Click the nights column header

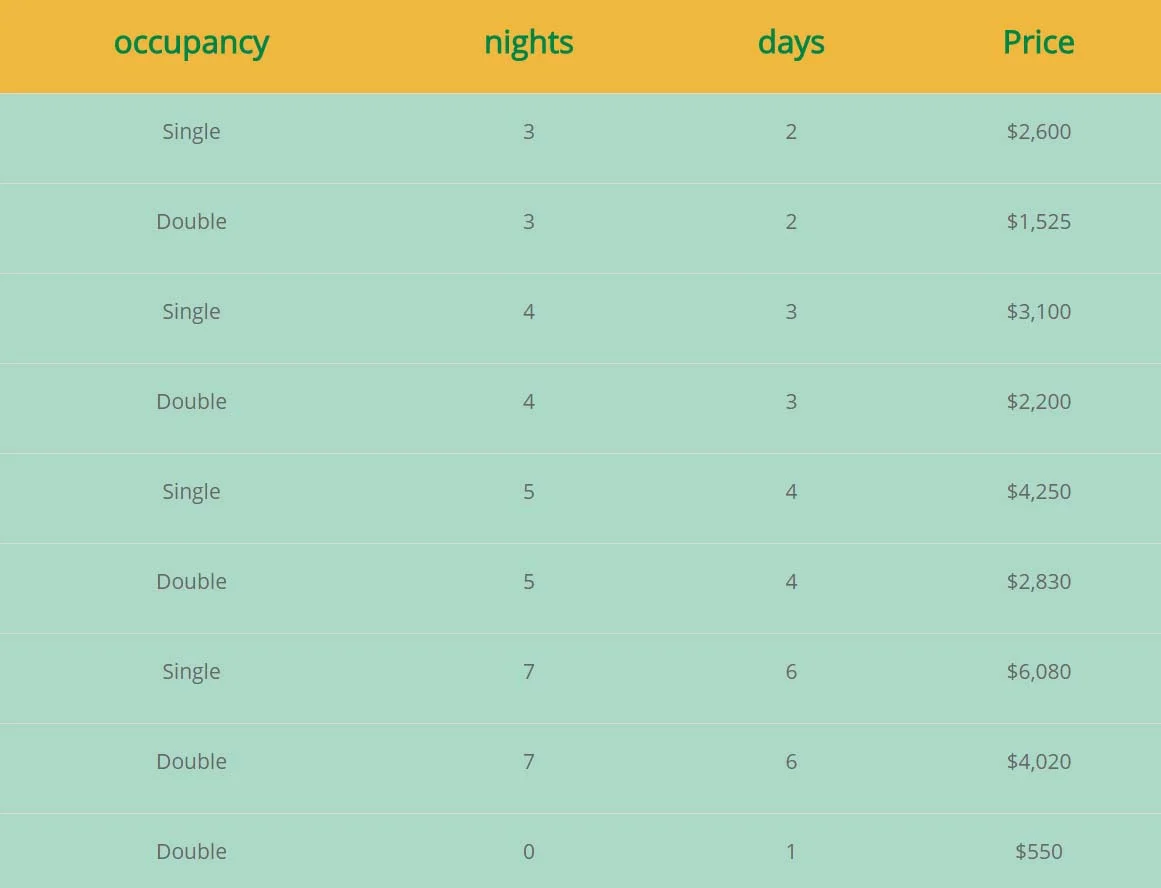[x=529, y=43]
